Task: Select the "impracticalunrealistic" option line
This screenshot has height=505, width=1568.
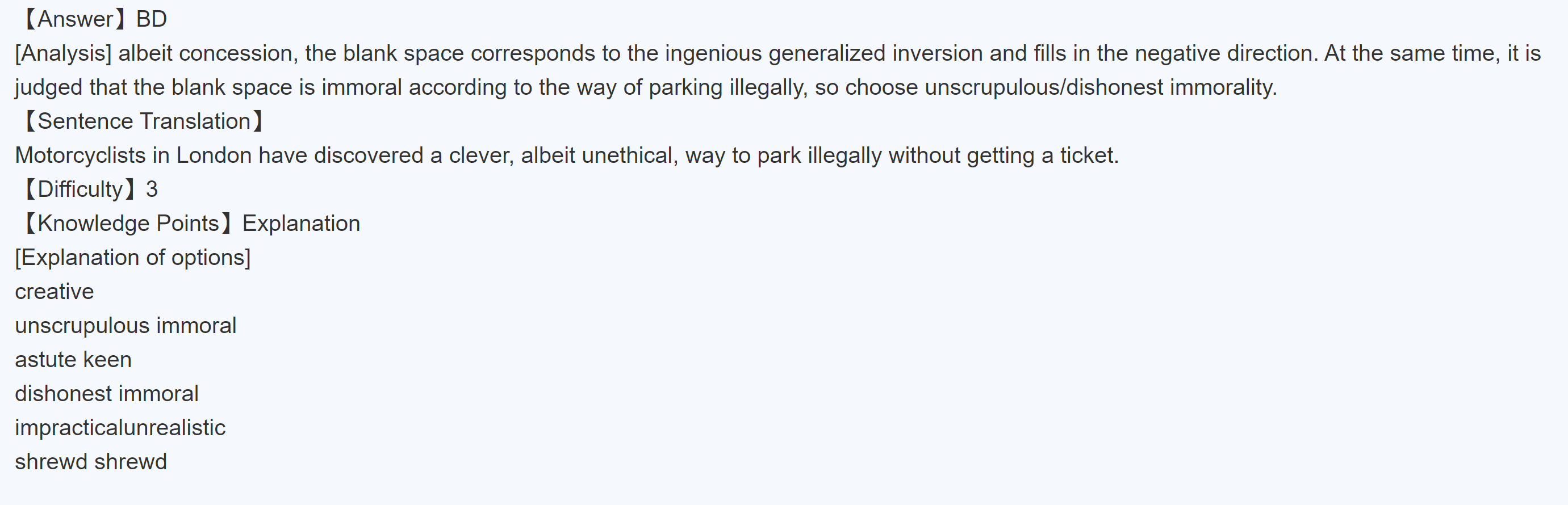Action: pos(120,428)
